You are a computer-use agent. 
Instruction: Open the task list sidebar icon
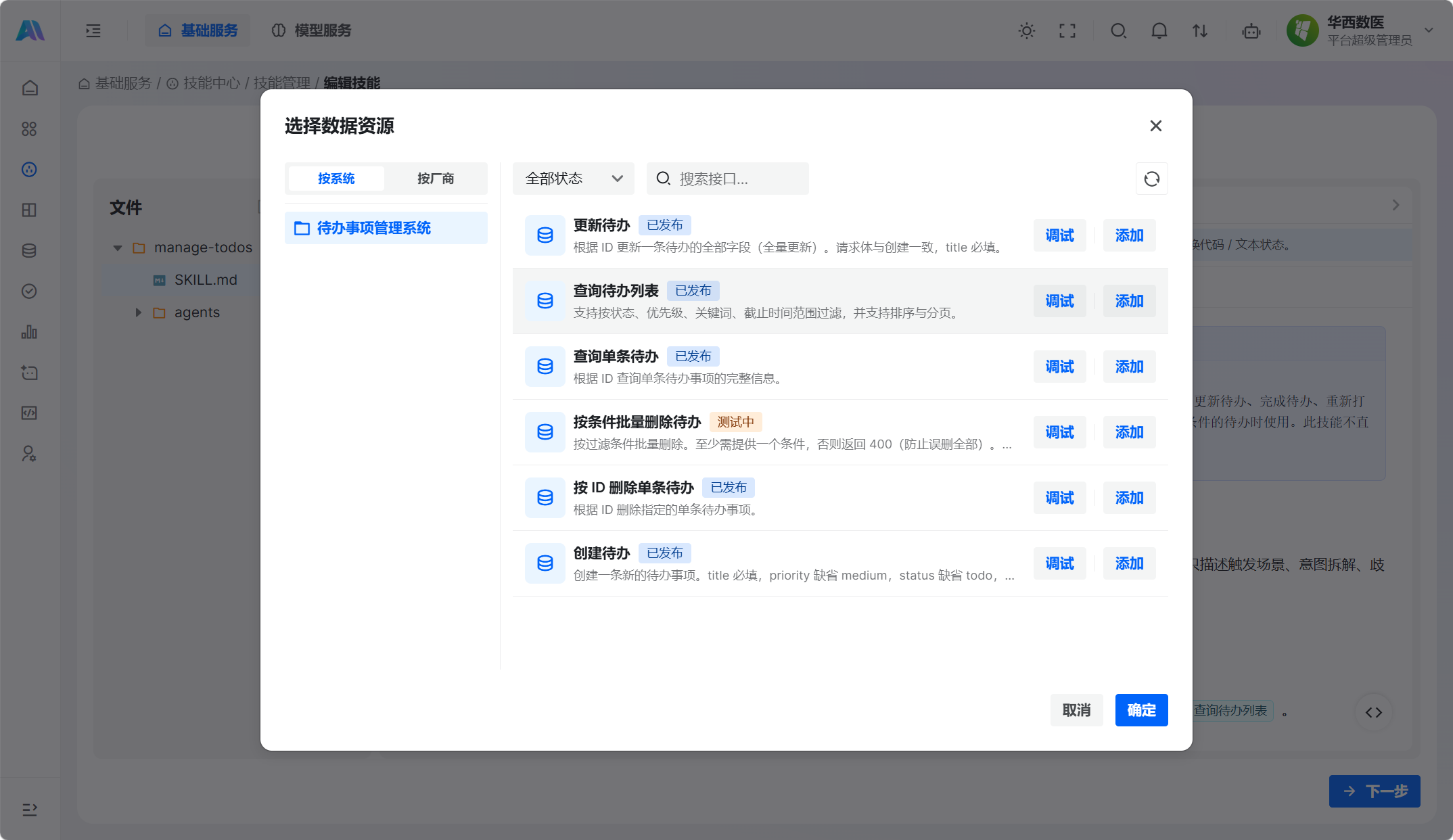click(x=29, y=372)
